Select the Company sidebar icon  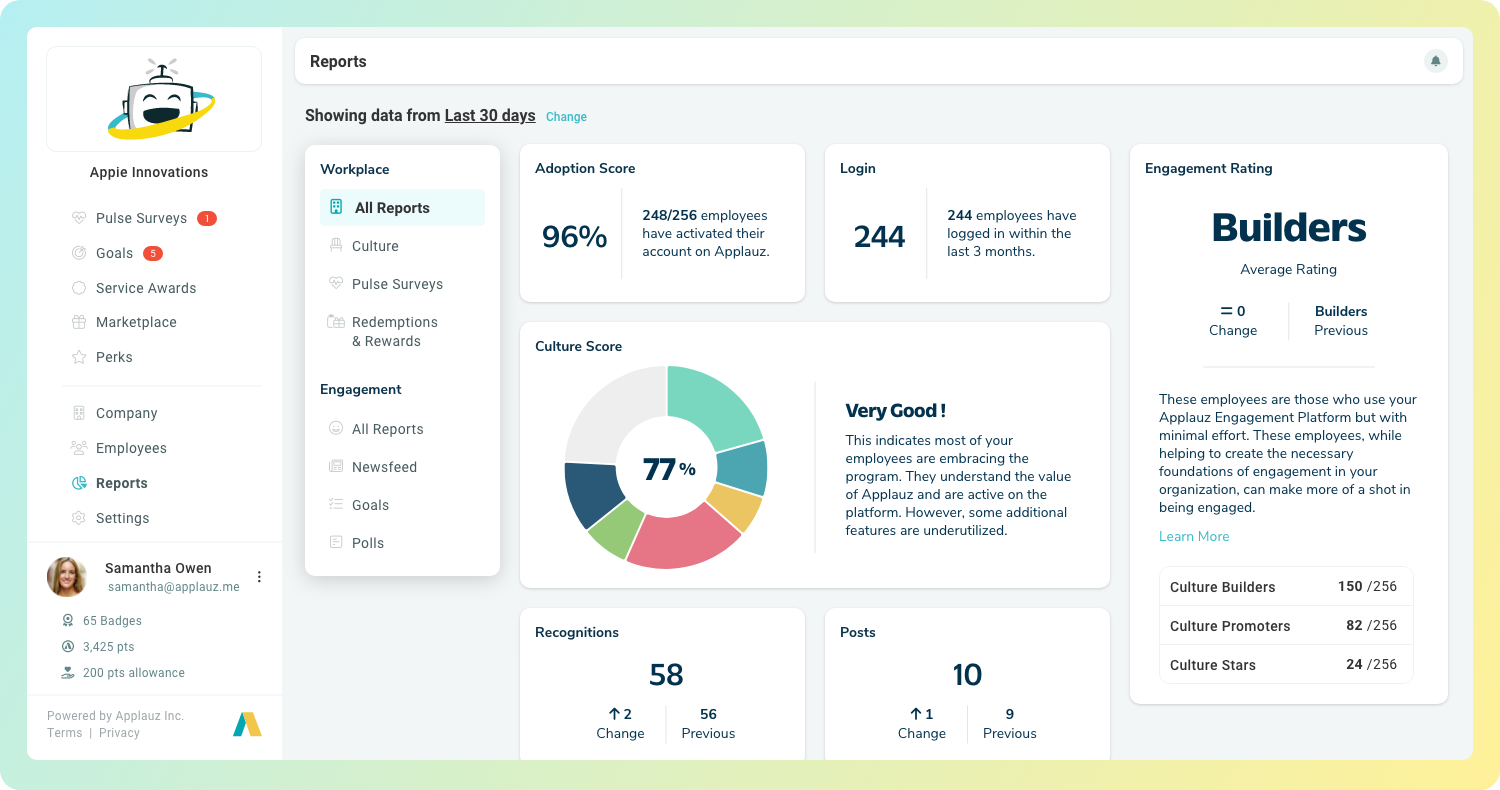[79, 413]
